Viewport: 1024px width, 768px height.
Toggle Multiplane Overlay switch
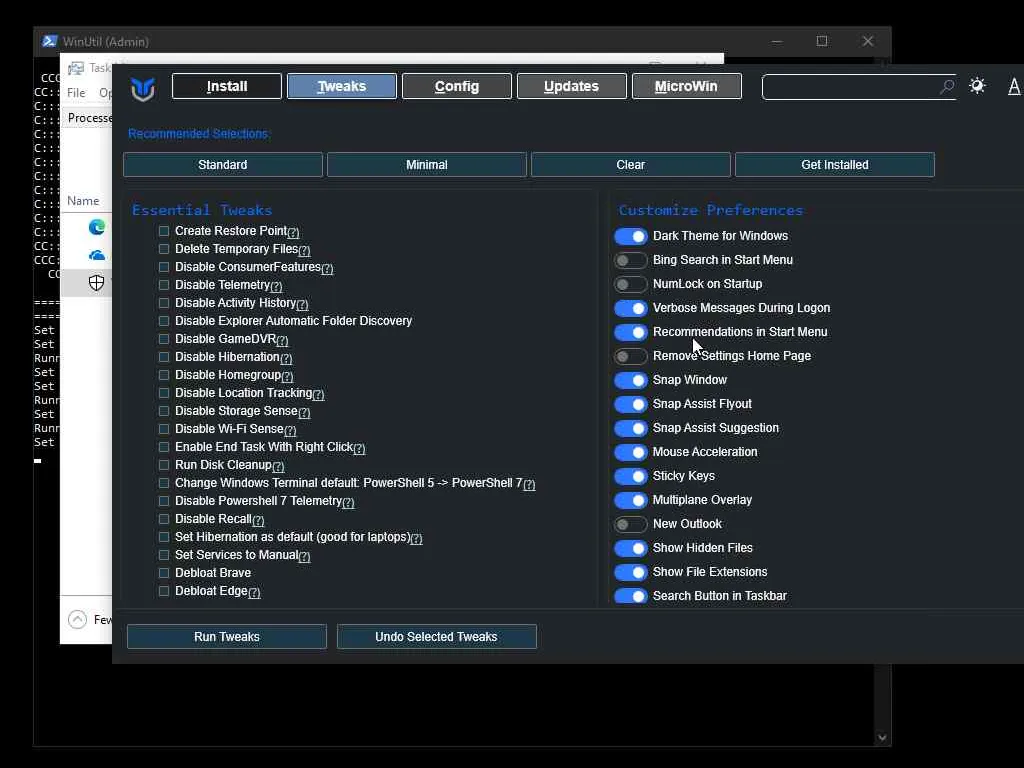point(631,500)
